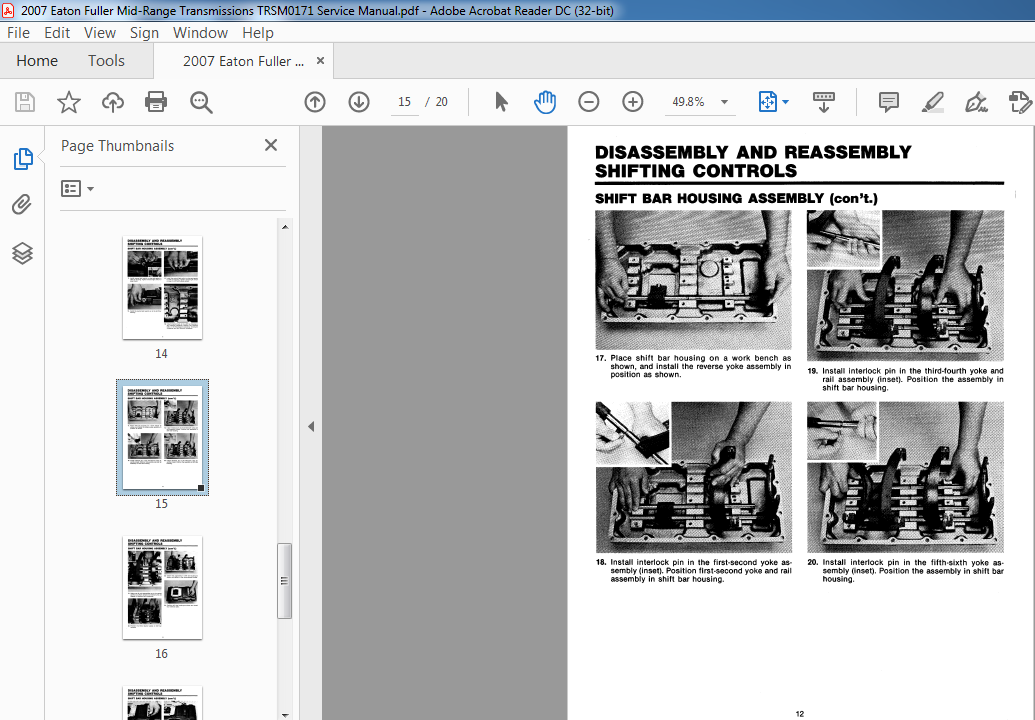This screenshot has width=1035, height=720.
Task: Go to previous page arrow
Action: coord(315,102)
